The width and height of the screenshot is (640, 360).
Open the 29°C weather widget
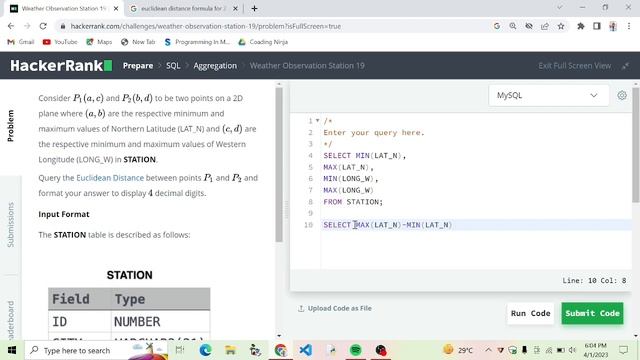[x=458, y=350]
